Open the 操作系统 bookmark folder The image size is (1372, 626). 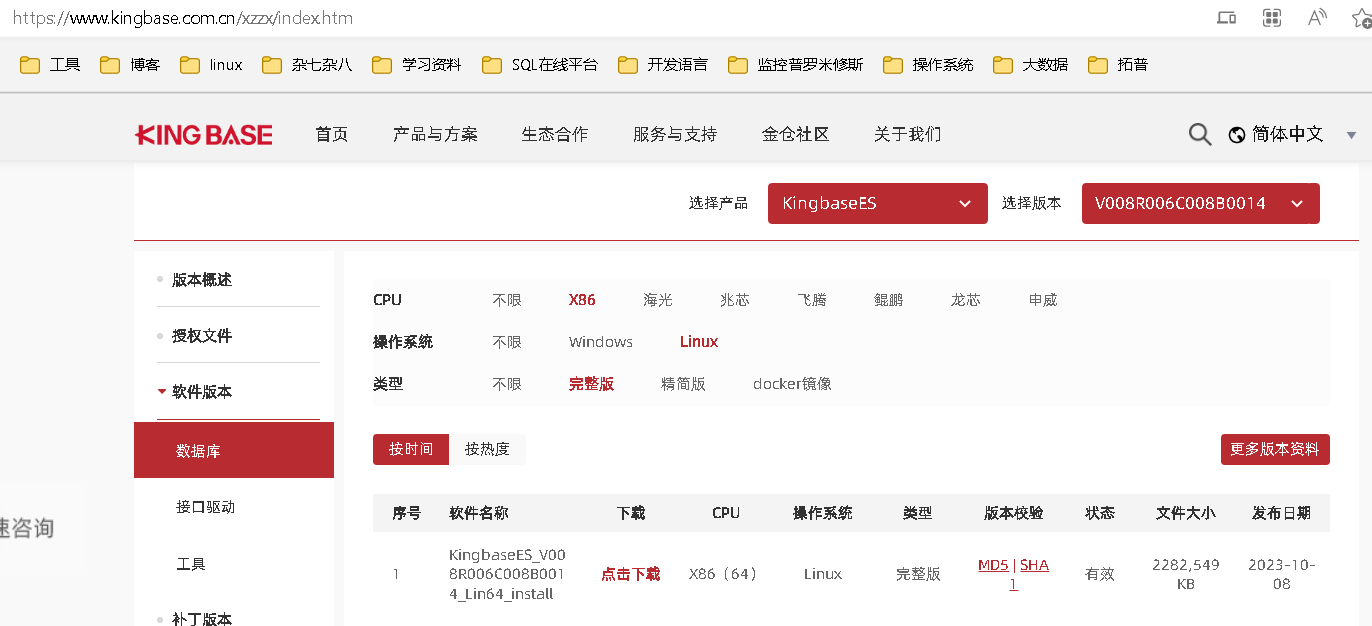coord(928,65)
